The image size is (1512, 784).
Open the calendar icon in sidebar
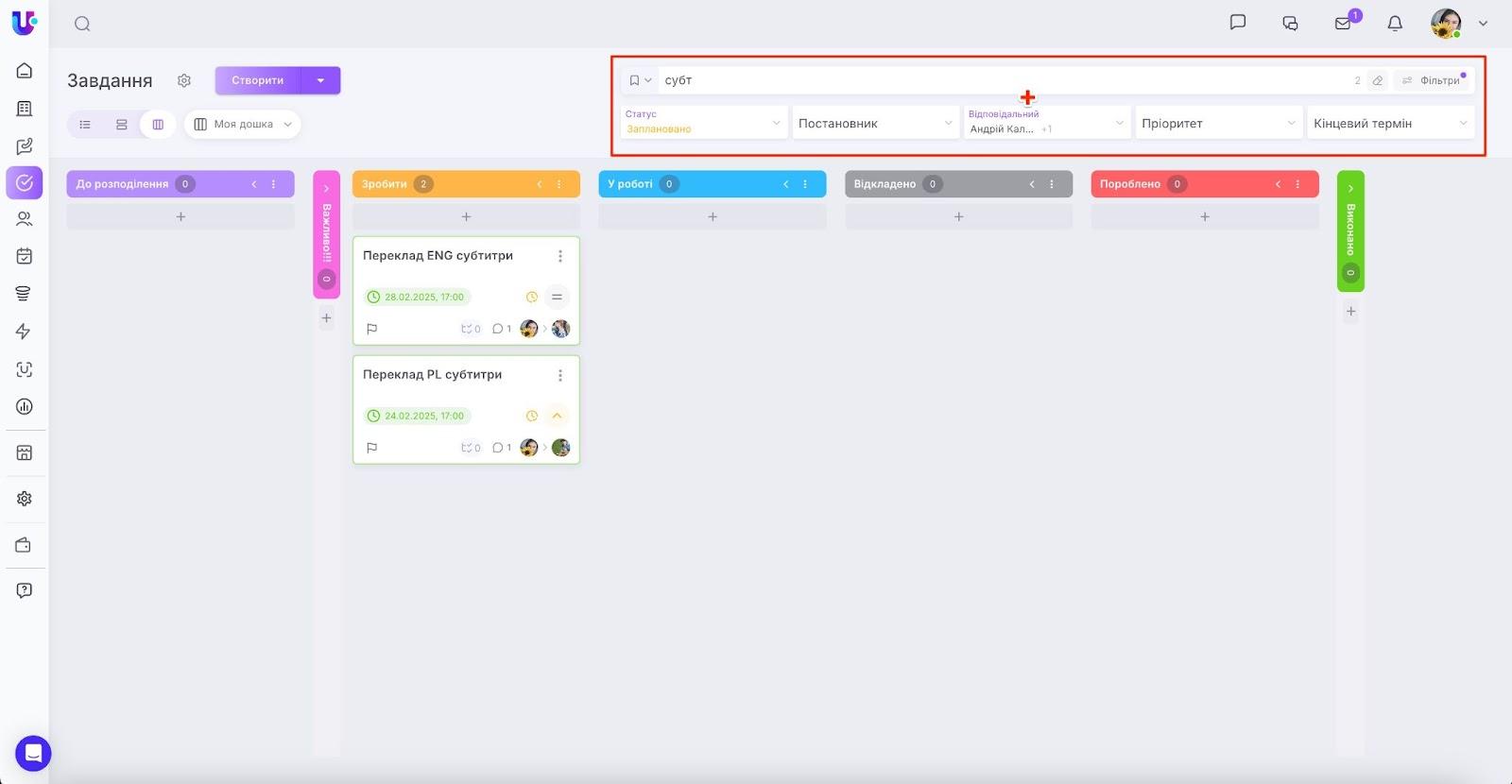[25, 256]
